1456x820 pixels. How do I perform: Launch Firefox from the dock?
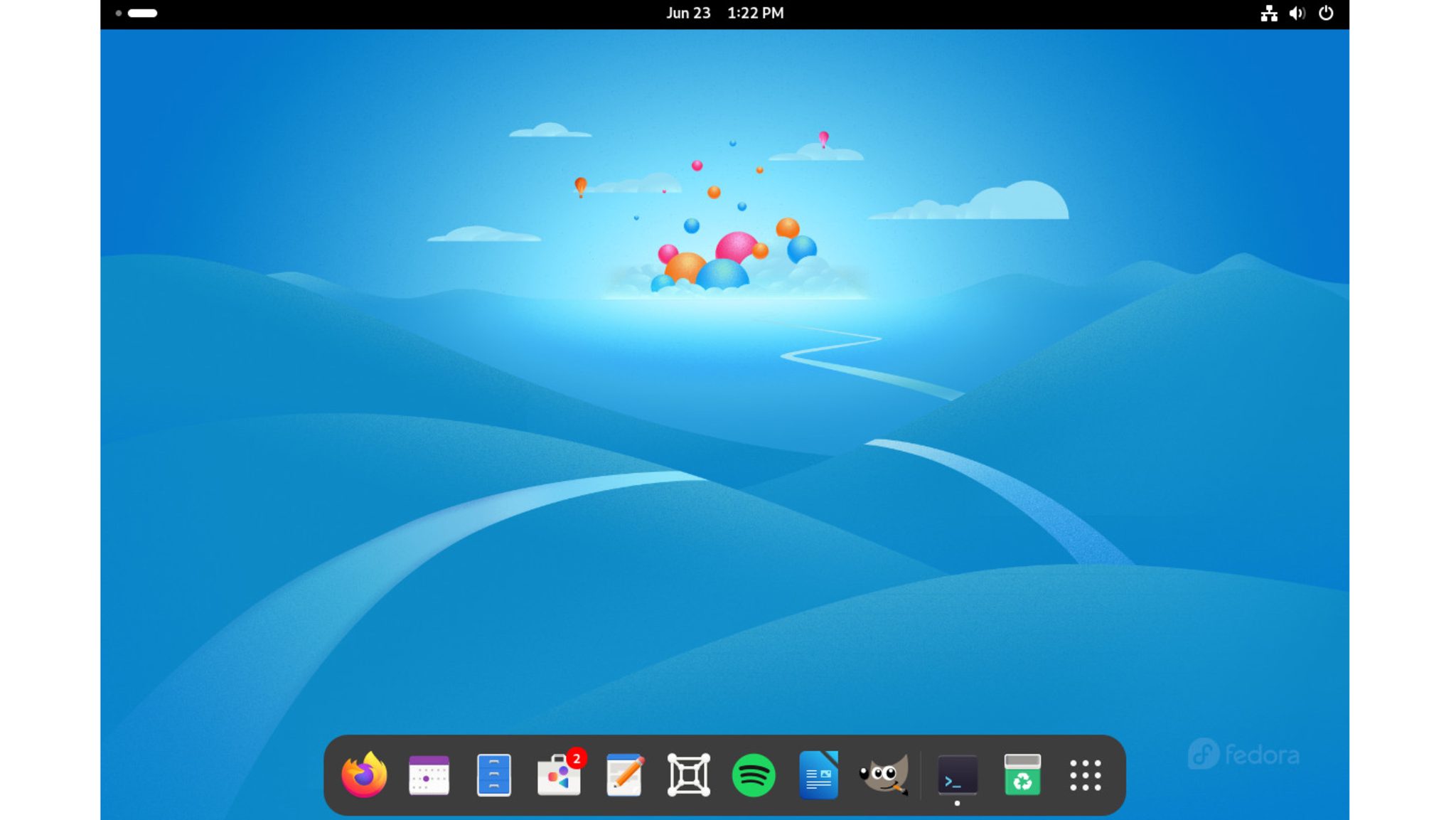[x=364, y=774]
